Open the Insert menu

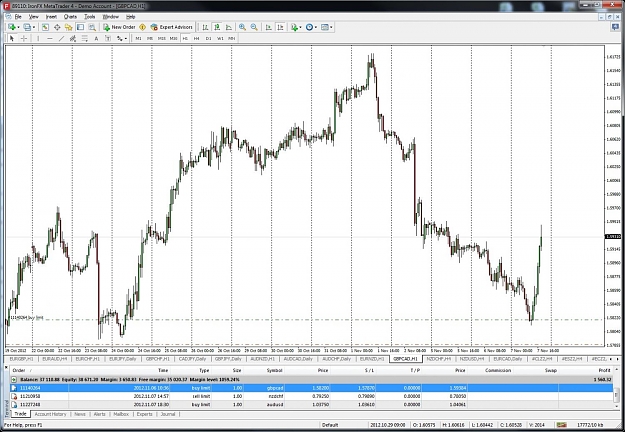51,17
